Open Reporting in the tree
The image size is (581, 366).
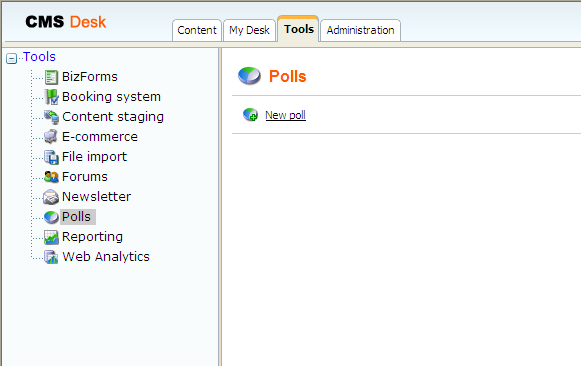[x=92, y=237]
